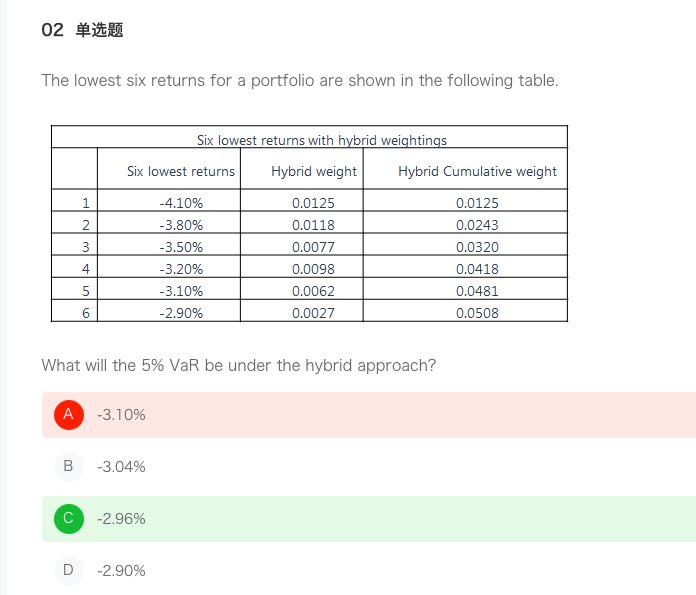696x595 pixels.
Task: Click the 0.0418 cumulative weight cell
Action: [477, 269]
